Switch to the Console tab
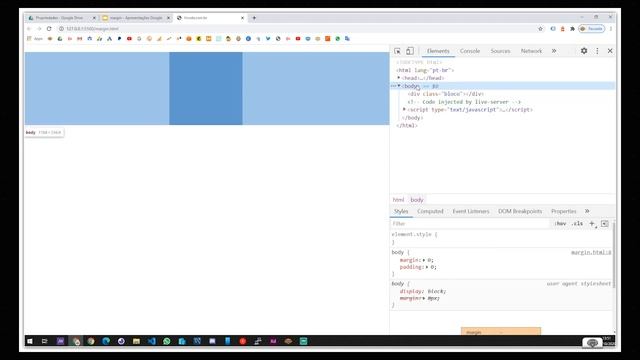Image resolution: width=640 pixels, height=360 pixels. (x=470, y=51)
